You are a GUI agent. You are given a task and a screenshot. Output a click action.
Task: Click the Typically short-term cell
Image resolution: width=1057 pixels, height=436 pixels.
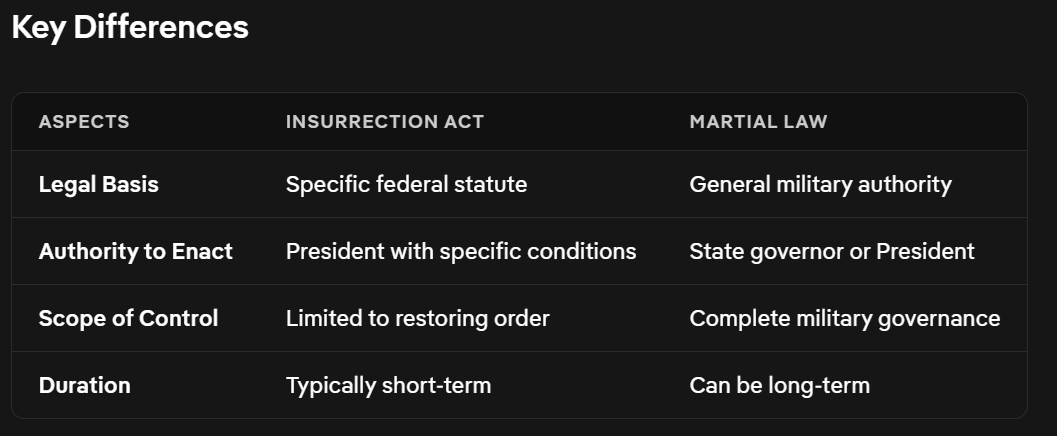[388, 385]
